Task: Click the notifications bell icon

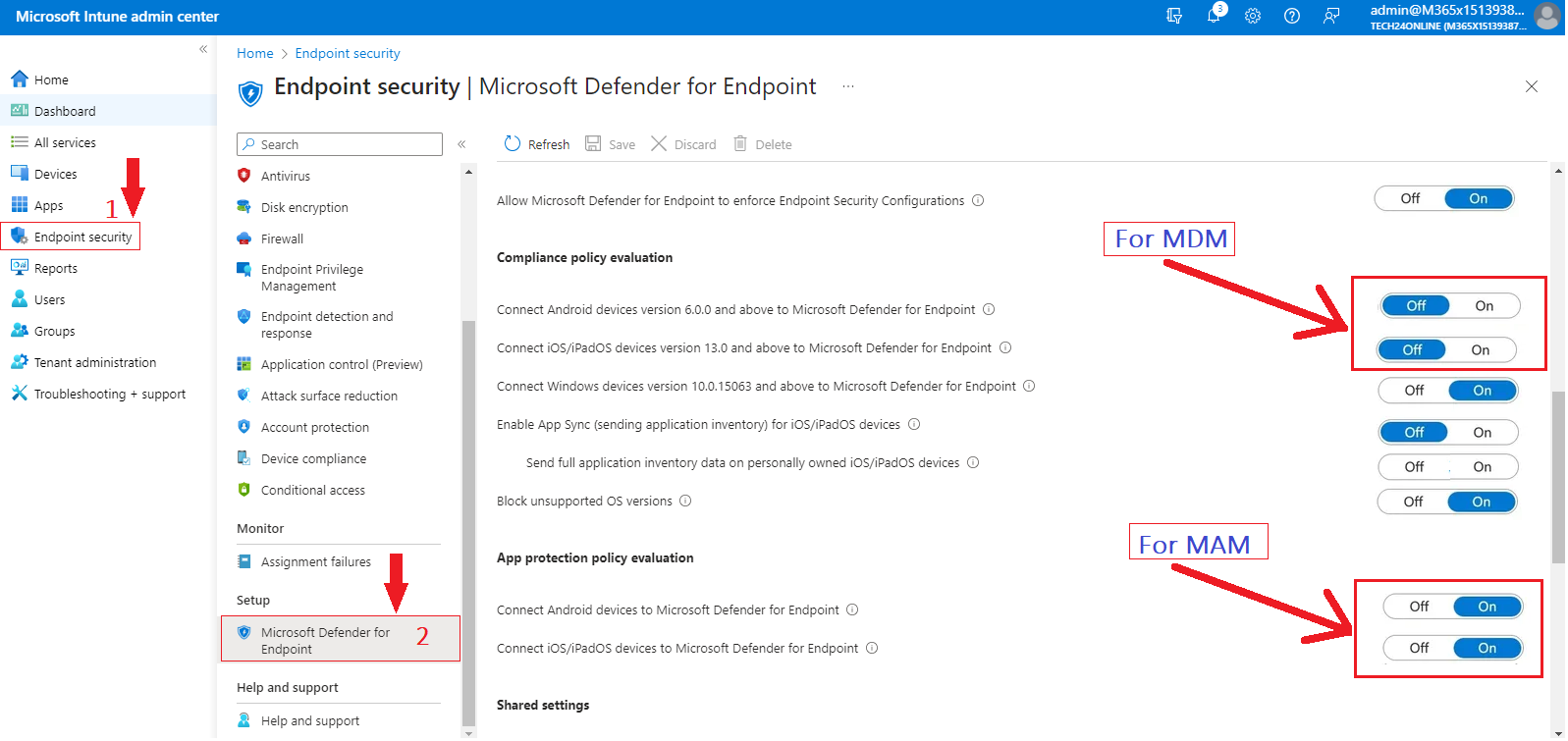Action: point(1214,16)
